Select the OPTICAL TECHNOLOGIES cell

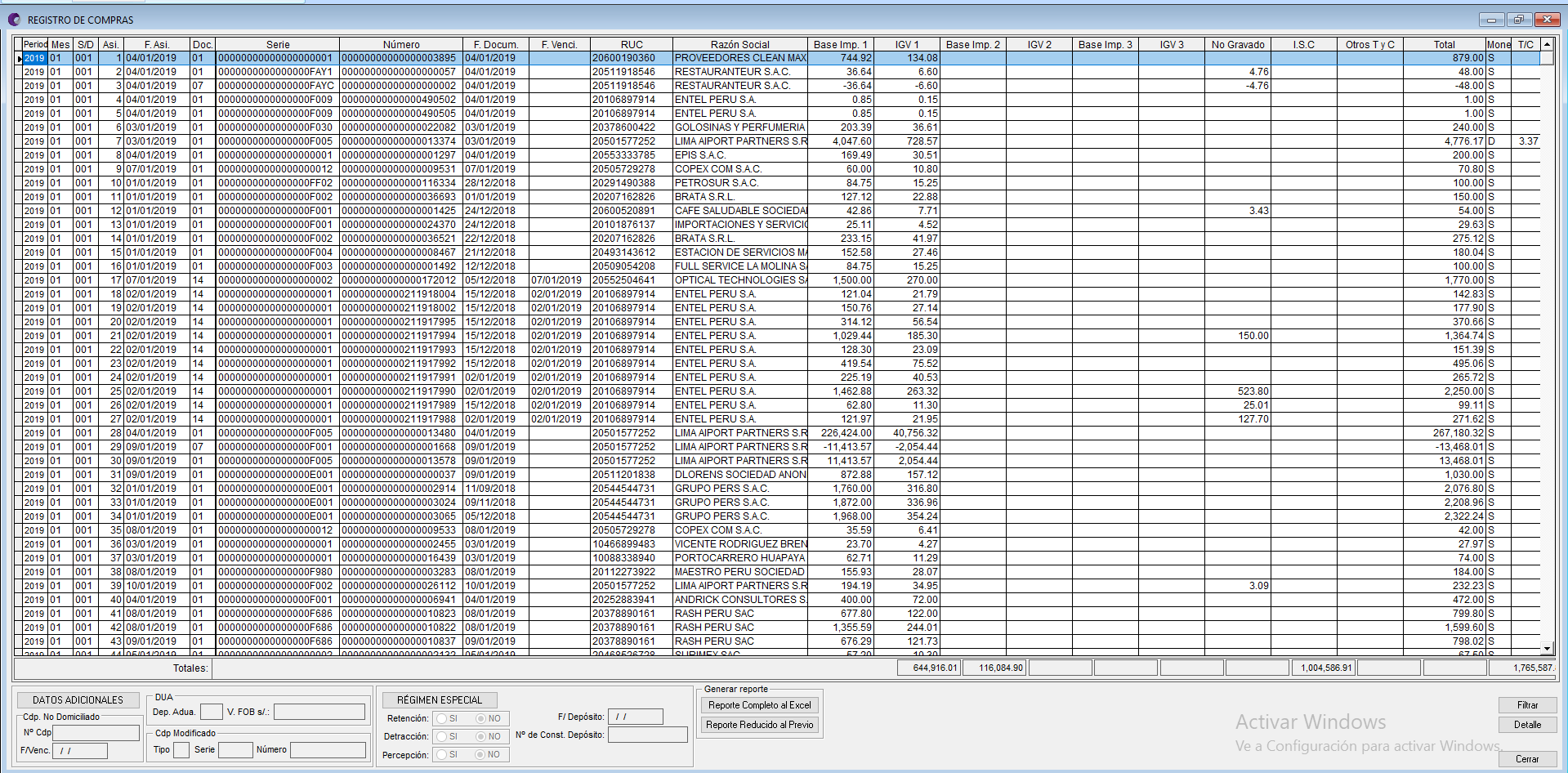[x=740, y=280]
